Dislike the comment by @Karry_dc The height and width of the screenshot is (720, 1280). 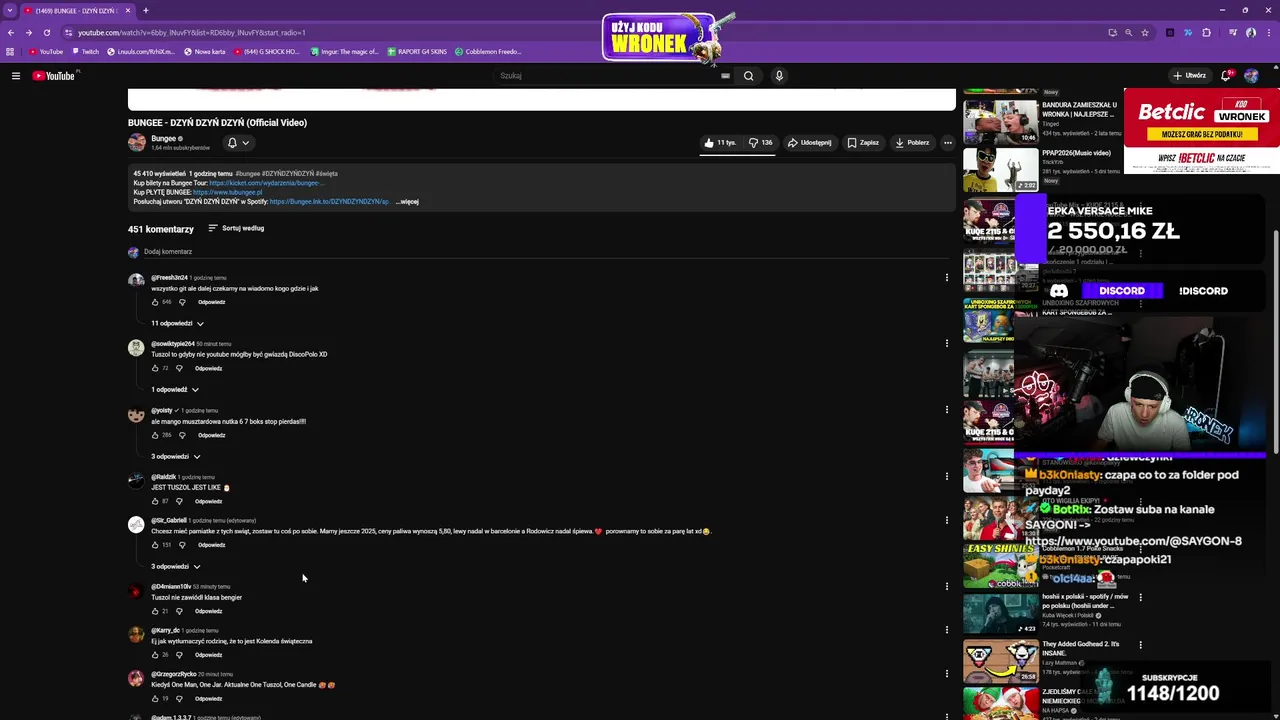(179, 656)
